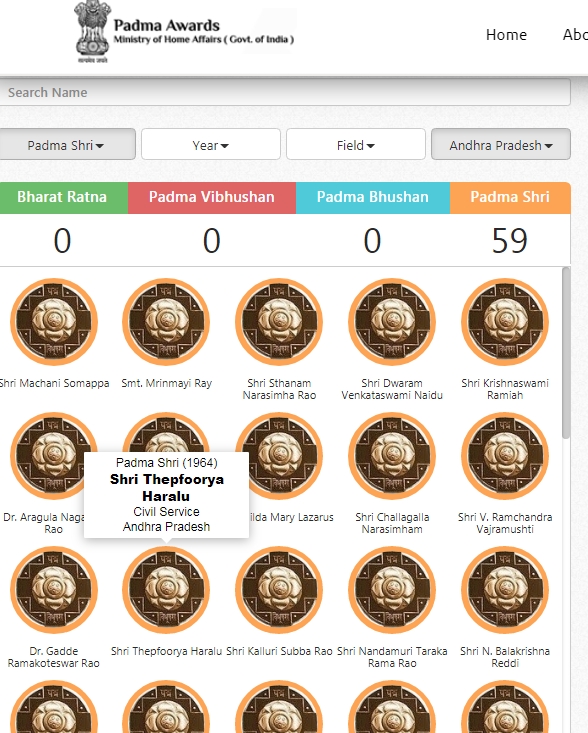The image size is (588, 733).
Task: Open Smt. Mrinmayi Ray's medal icon
Action: coord(166,322)
